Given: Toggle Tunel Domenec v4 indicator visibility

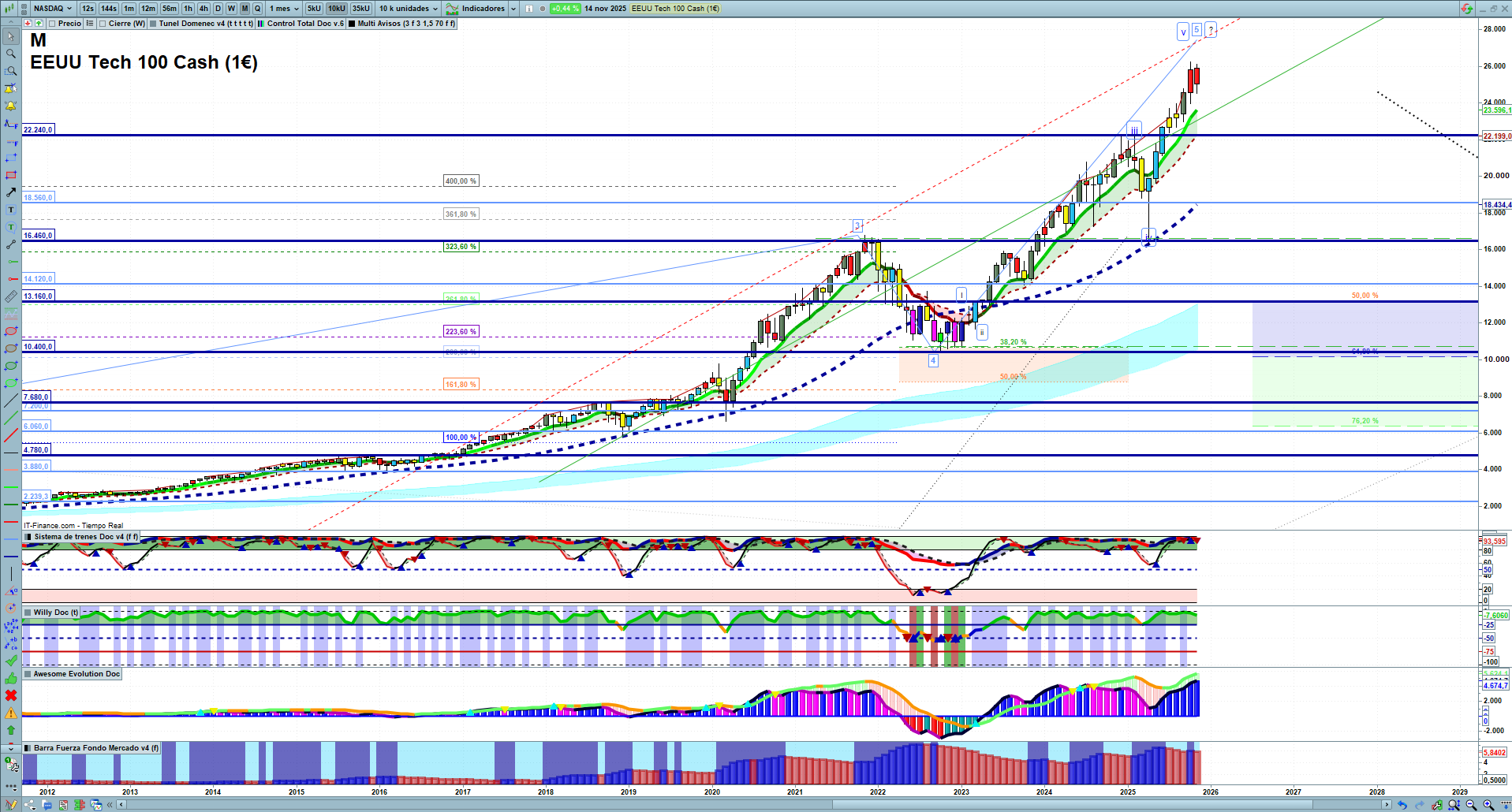Looking at the screenshot, I should coord(153,24).
